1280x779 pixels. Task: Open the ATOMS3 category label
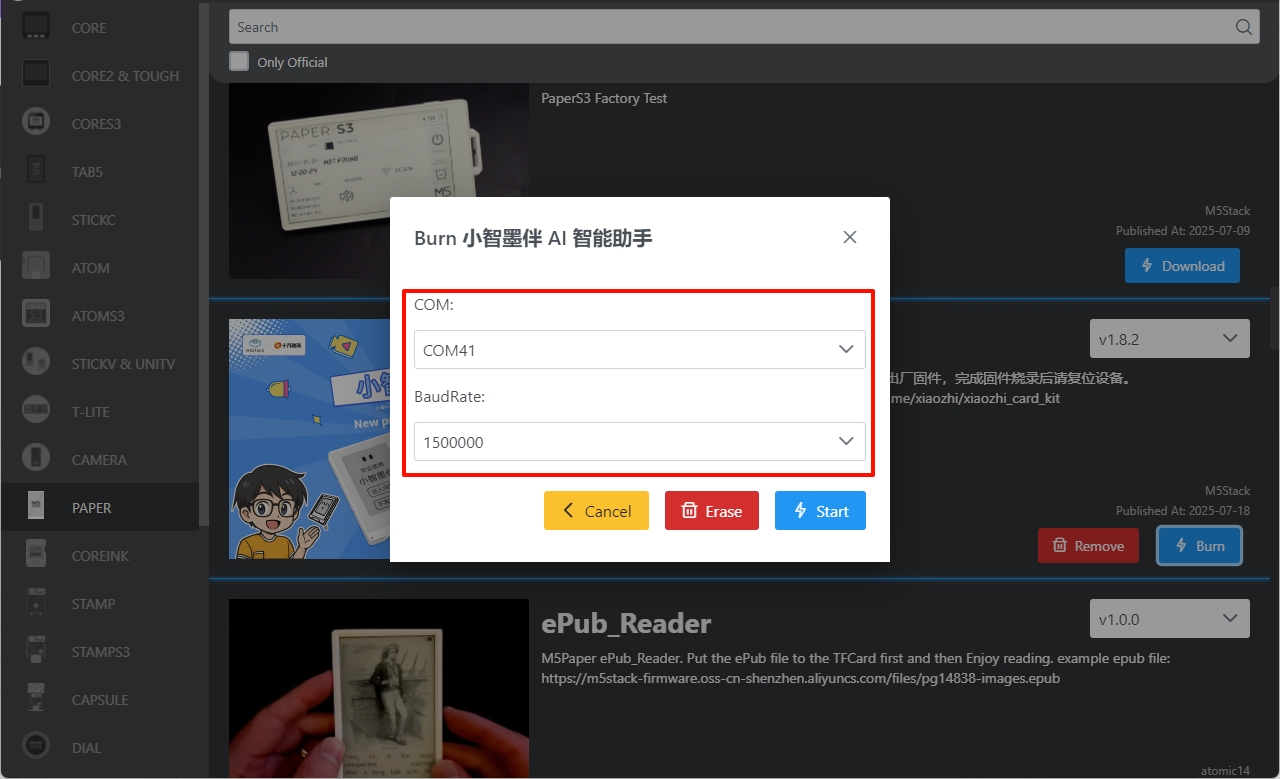pyautogui.click(x=98, y=316)
